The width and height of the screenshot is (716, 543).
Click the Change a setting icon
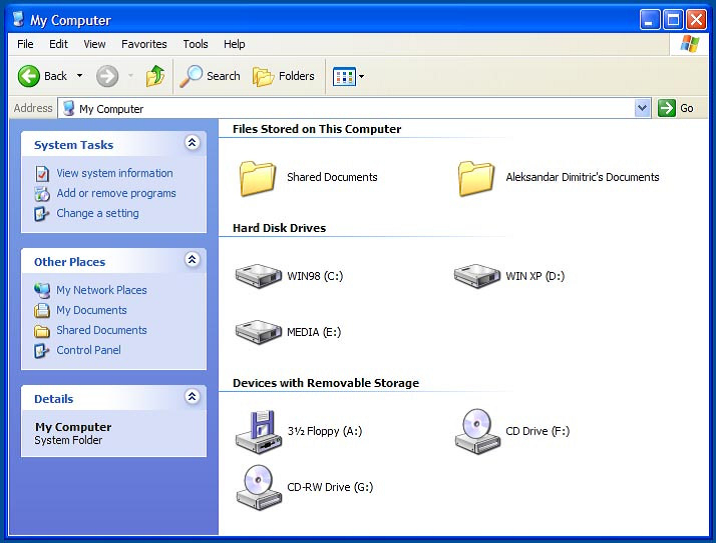(42, 213)
